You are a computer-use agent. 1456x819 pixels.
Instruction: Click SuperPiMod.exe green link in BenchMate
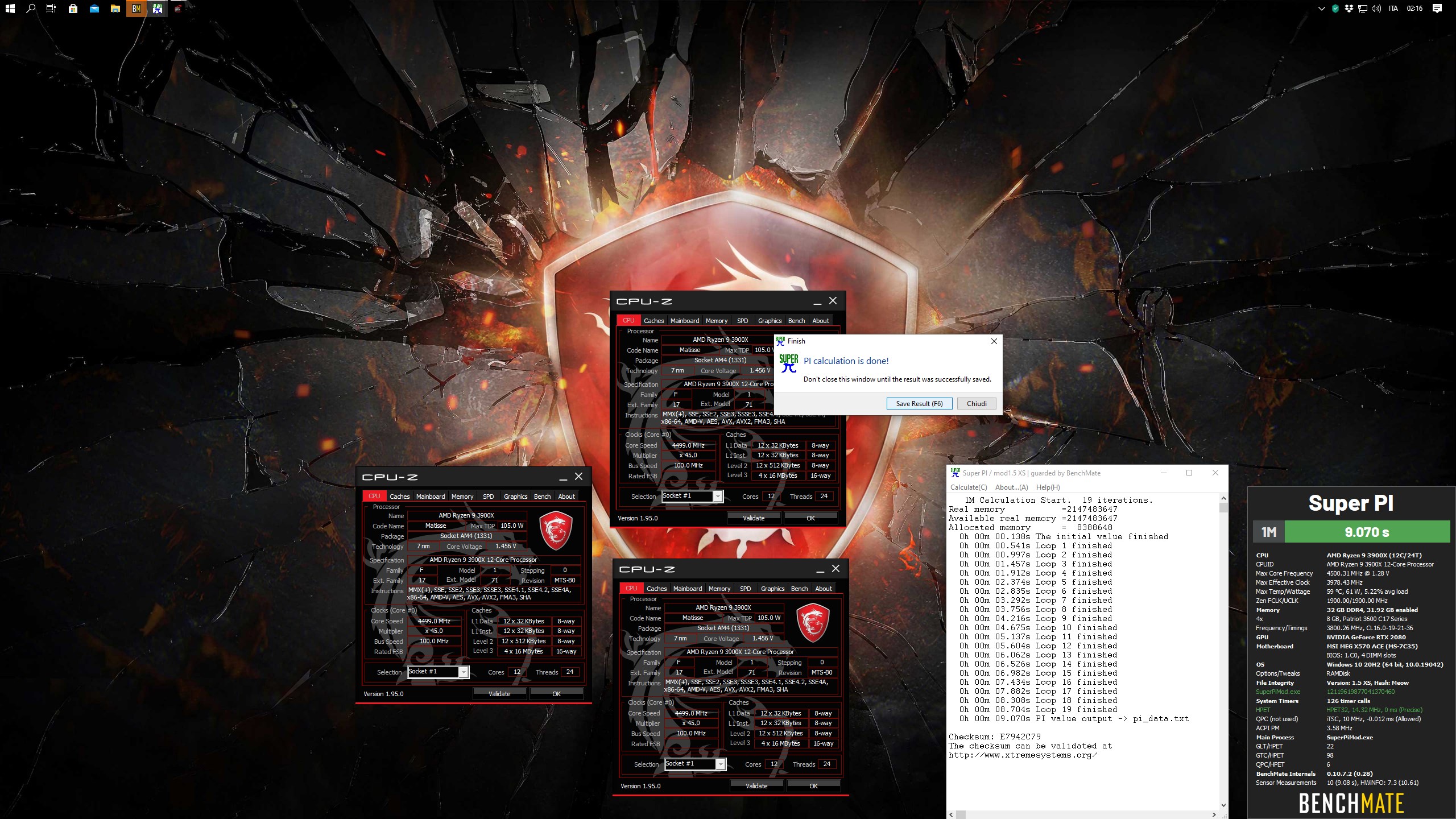(1278, 692)
